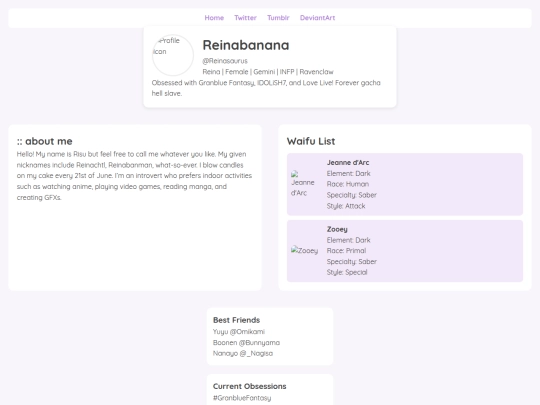The width and height of the screenshot is (540, 405).
Task: Click the ':: about me' heading
Action: (44, 141)
